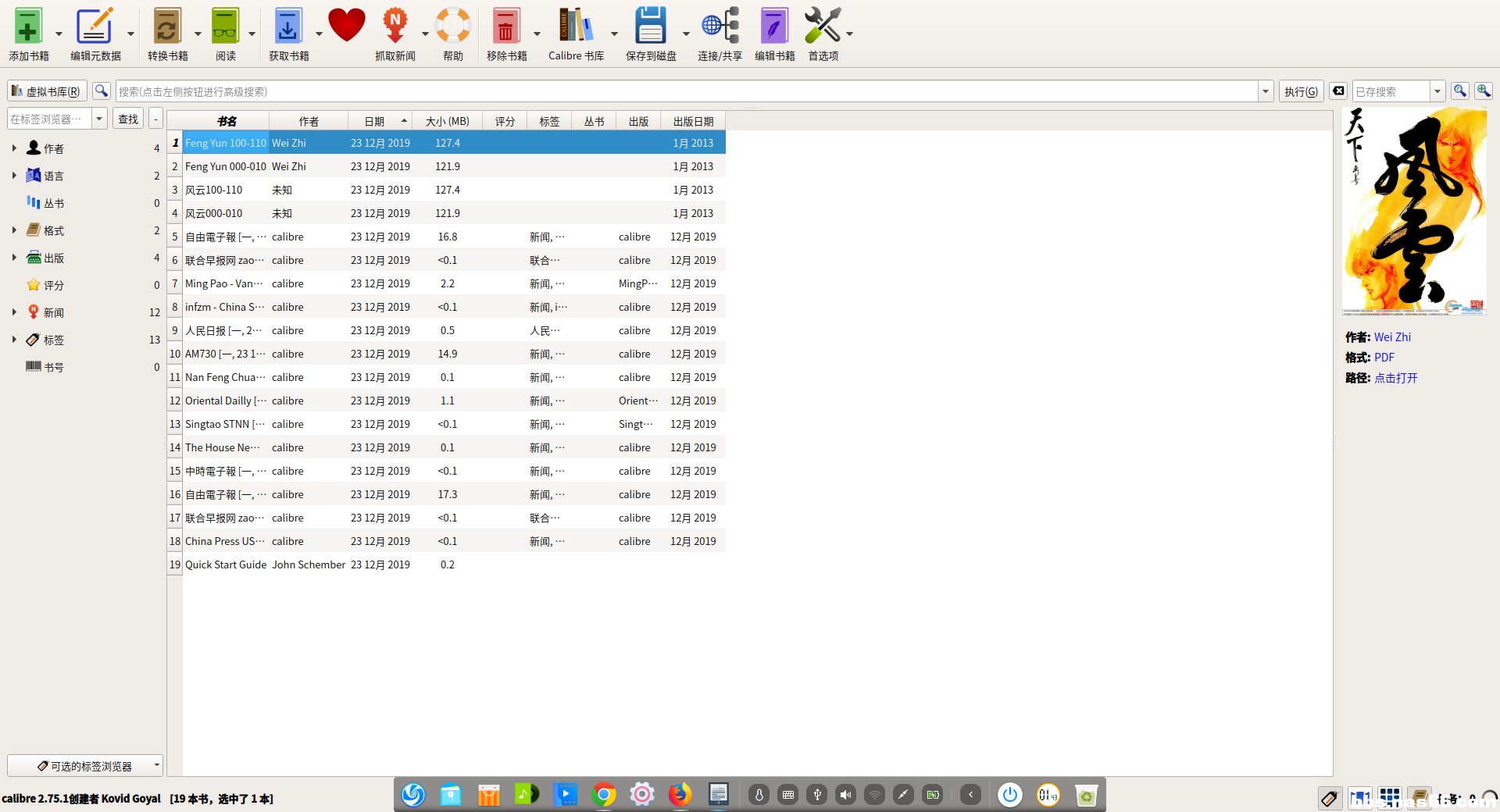The width and height of the screenshot is (1500, 812).
Task: Click the Feng Yun book cover thumbnail
Action: click(x=1414, y=211)
